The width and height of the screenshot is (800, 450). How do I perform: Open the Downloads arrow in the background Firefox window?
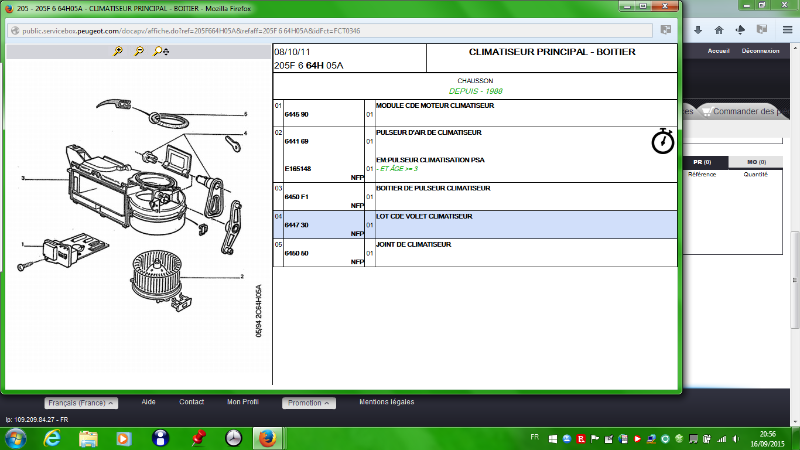point(698,30)
